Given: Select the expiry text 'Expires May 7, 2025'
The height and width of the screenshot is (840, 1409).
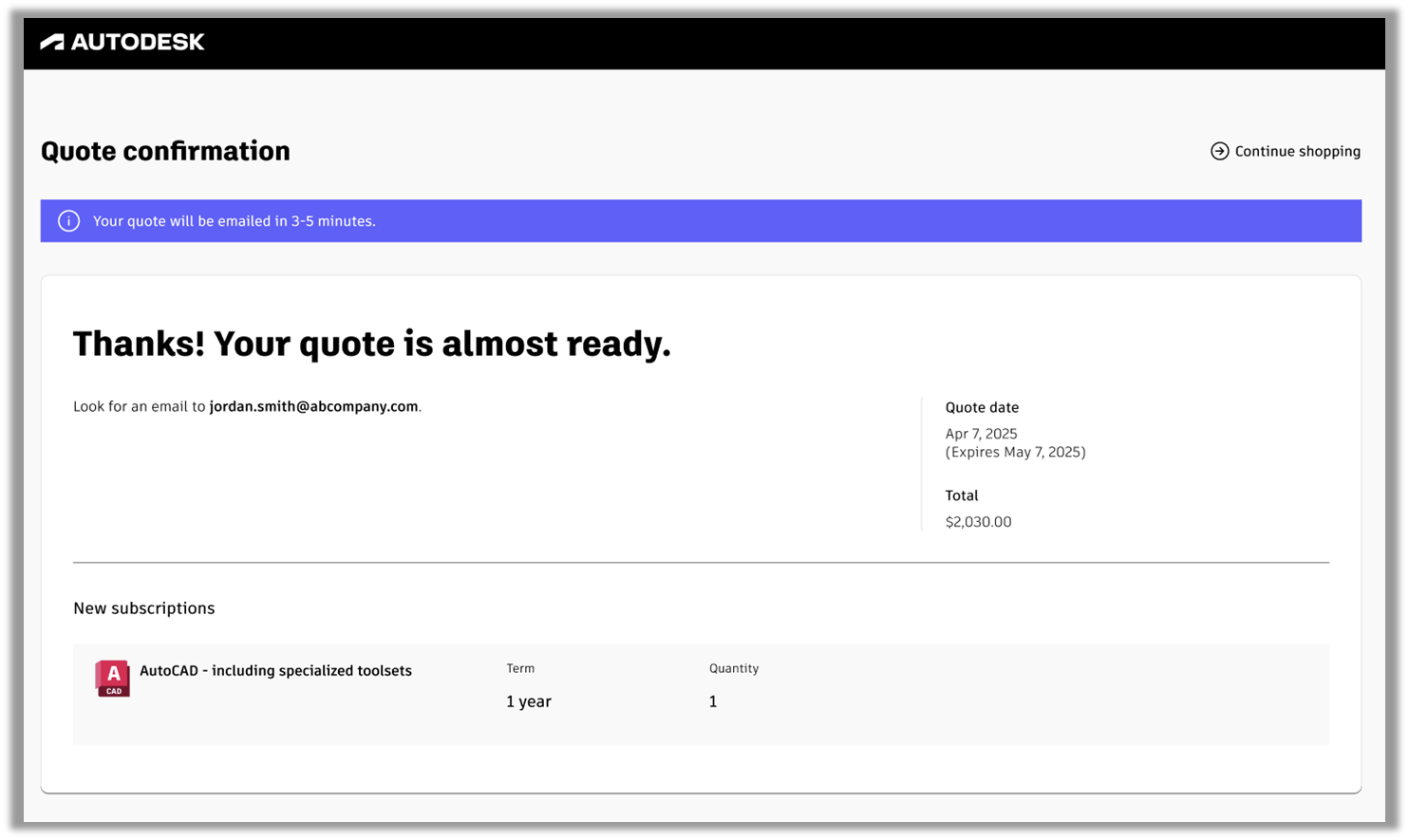Looking at the screenshot, I should pyautogui.click(x=1016, y=452).
